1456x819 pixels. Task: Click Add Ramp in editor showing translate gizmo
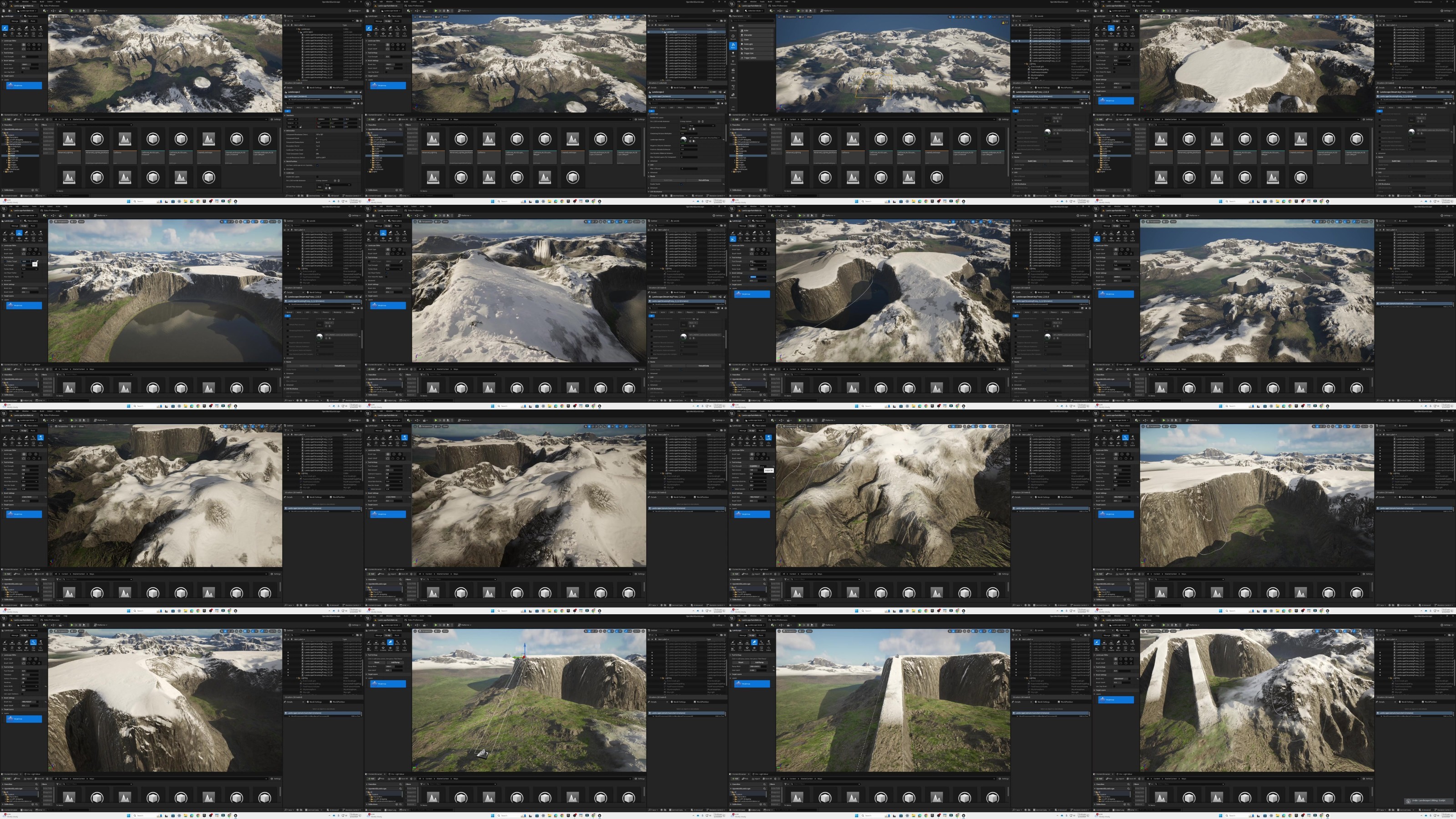pyautogui.click(x=396, y=662)
